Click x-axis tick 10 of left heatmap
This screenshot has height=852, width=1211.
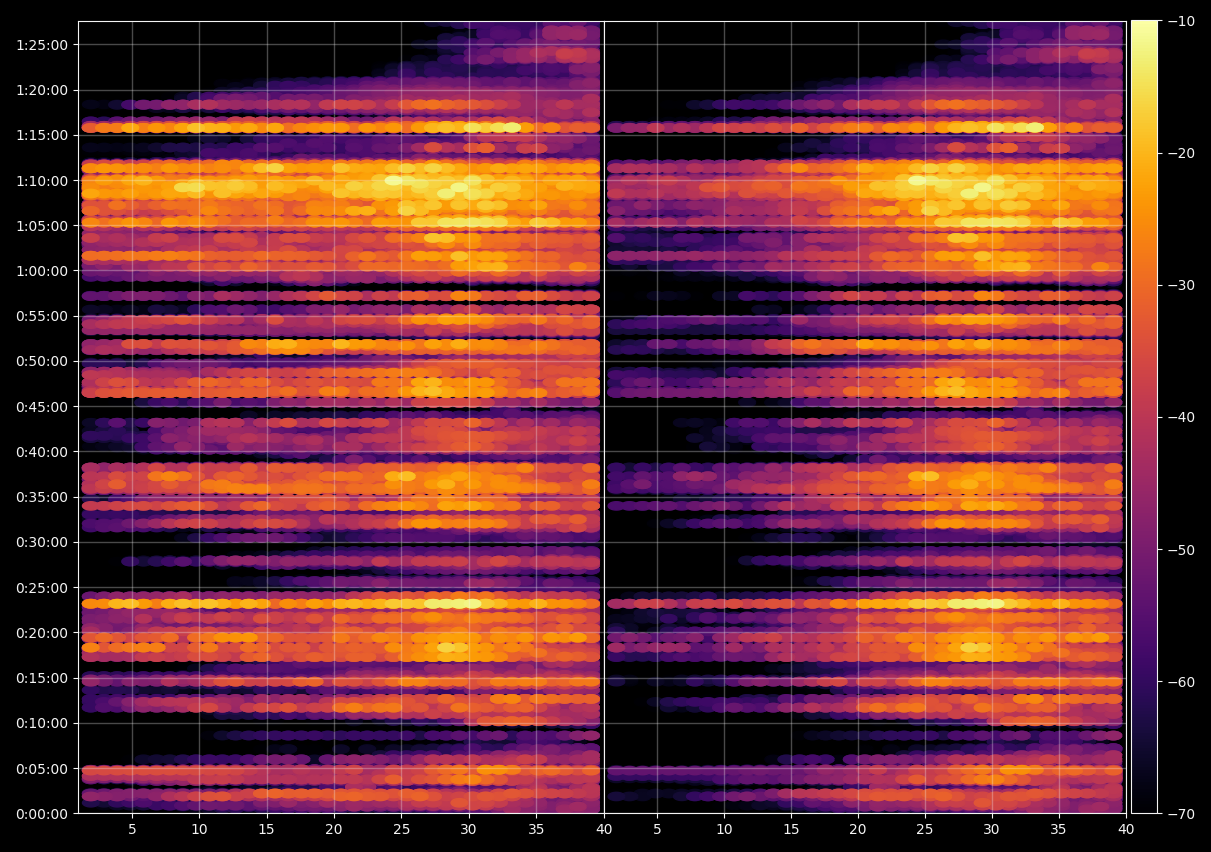coord(199,830)
